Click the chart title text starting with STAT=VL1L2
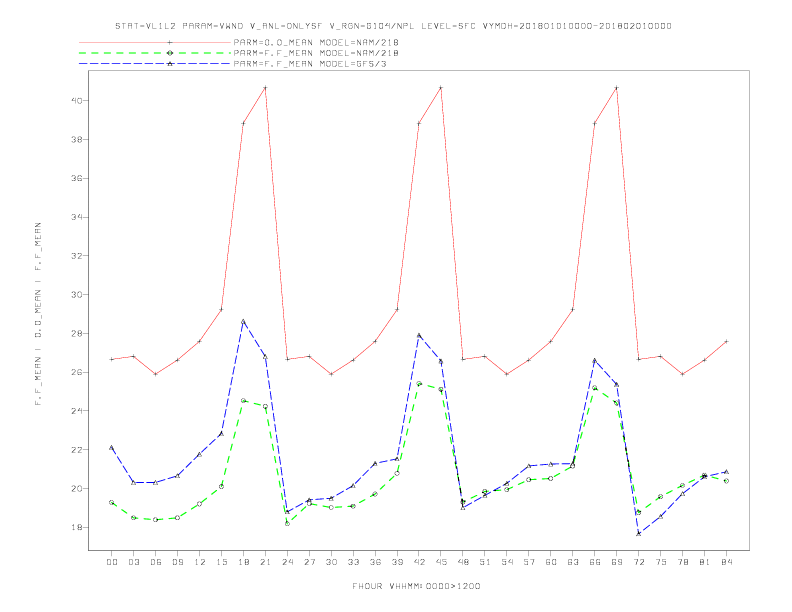792x612 pixels. [x=393, y=26]
